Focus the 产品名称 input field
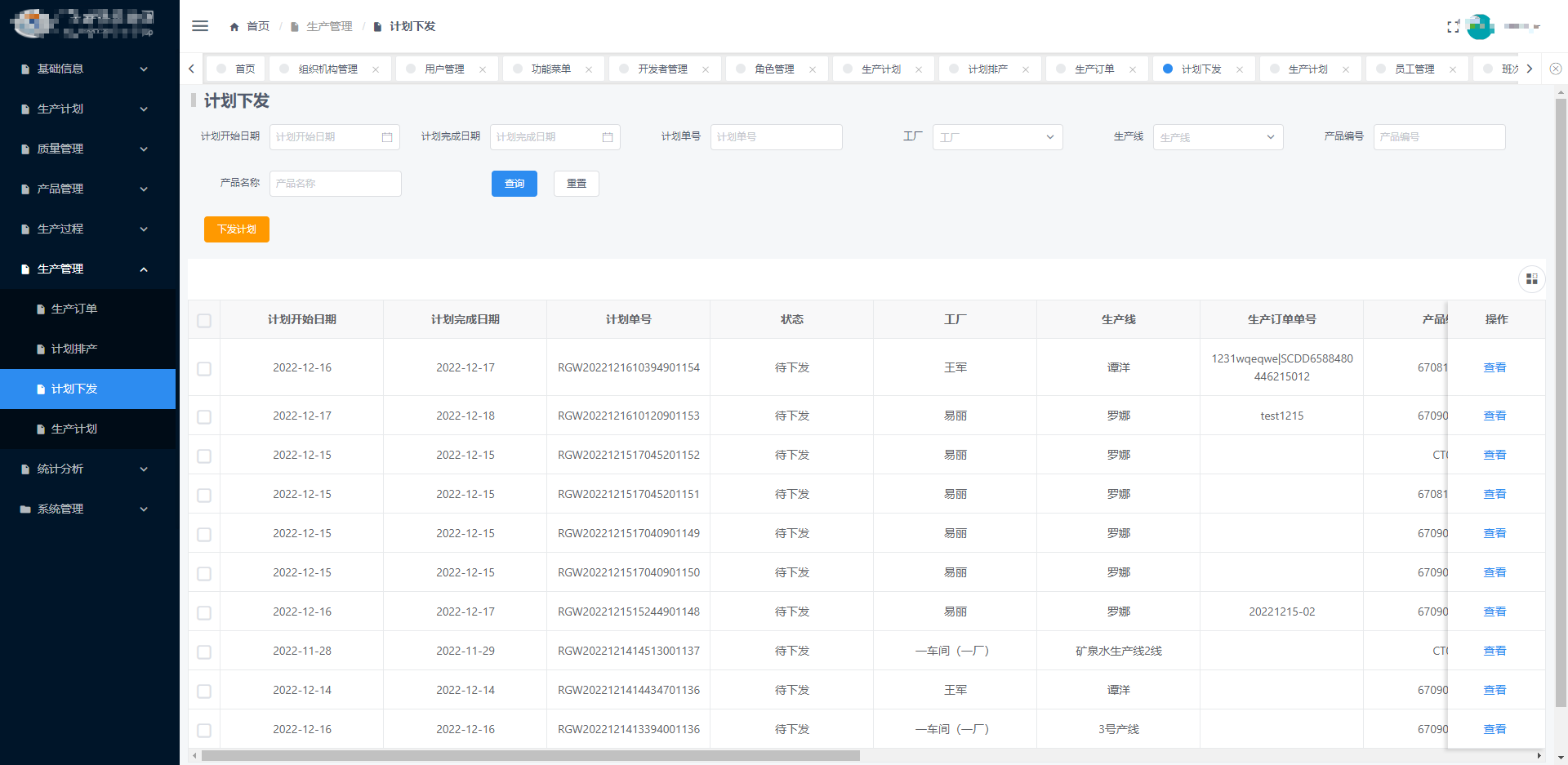This screenshot has height=765, width=1568. point(335,184)
